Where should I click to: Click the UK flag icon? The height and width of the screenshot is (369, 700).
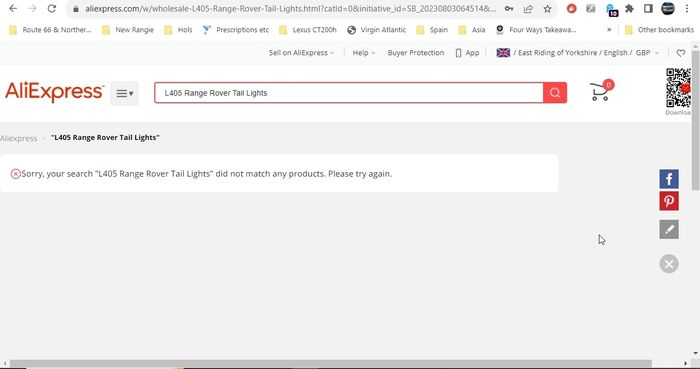(x=503, y=53)
